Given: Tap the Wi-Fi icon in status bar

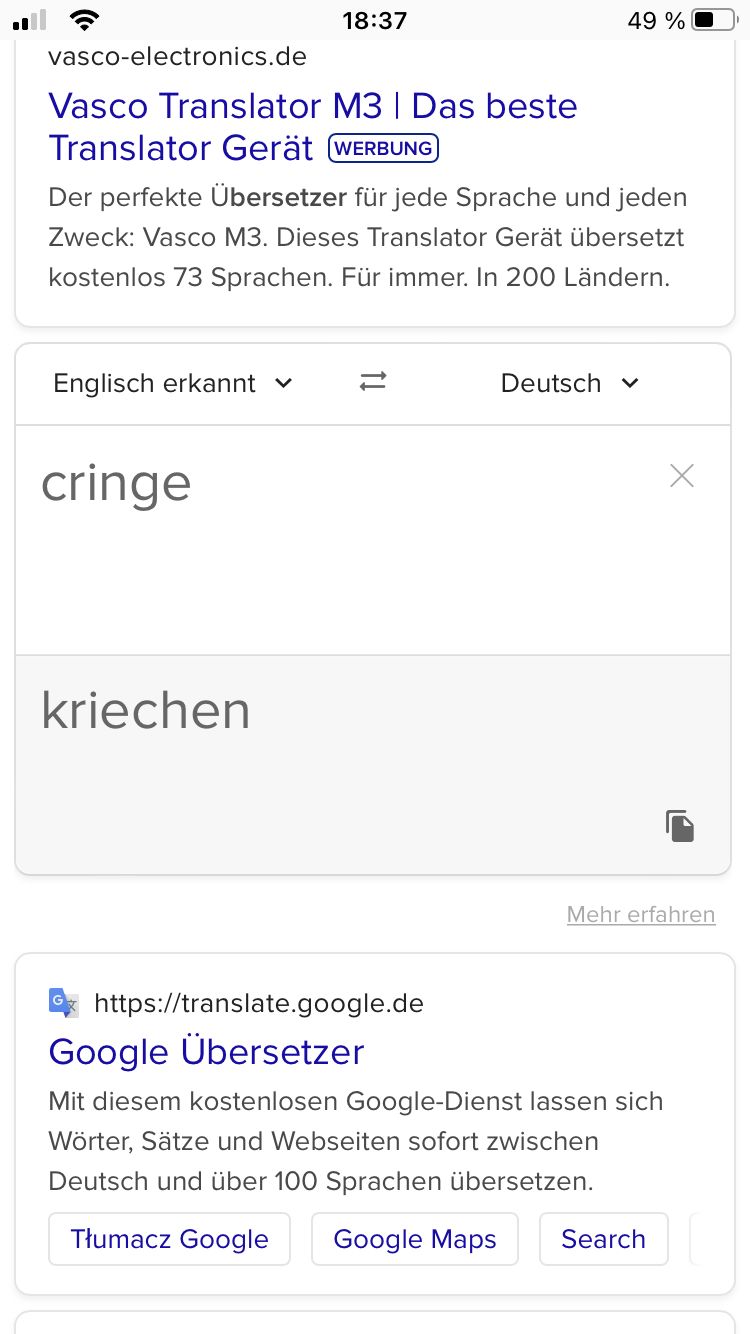Looking at the screenshot, I should 86,20.
